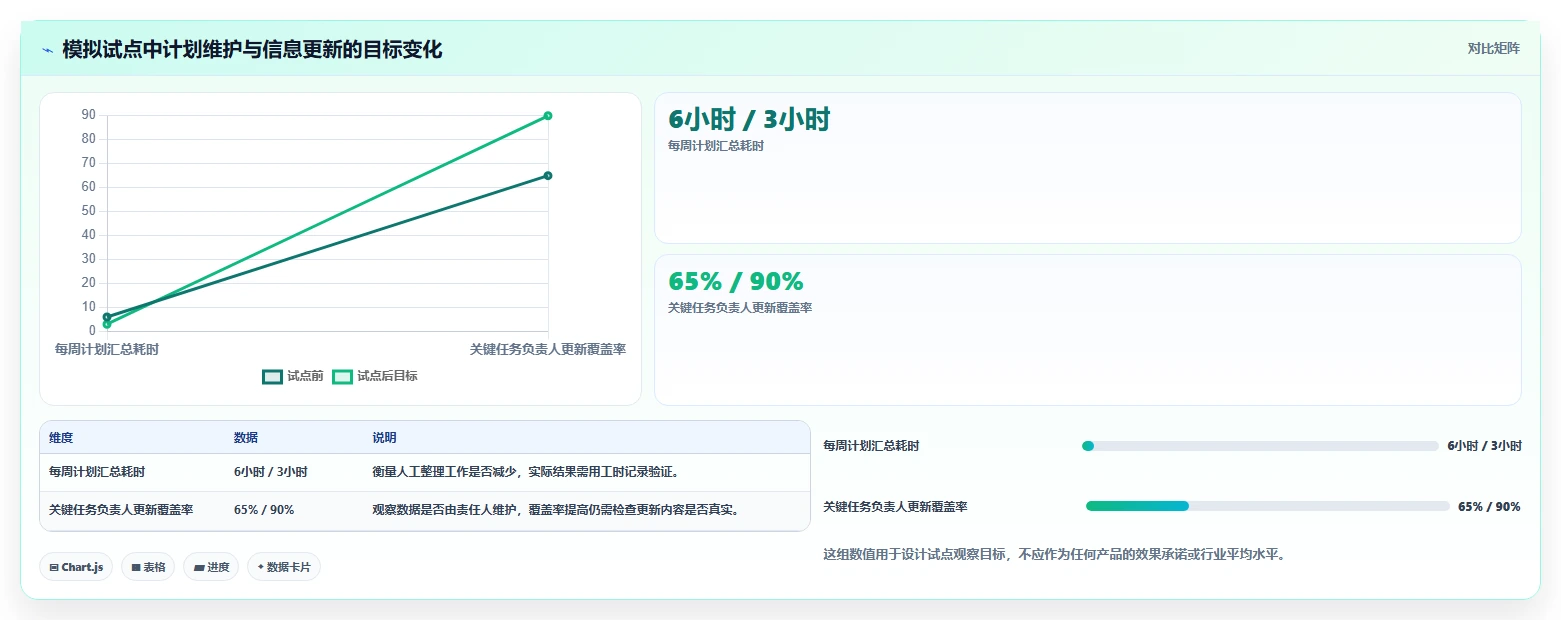Click the caption under the 65% / 90% card
This screenshot has height=620, width=1561.
pos(740,308)
